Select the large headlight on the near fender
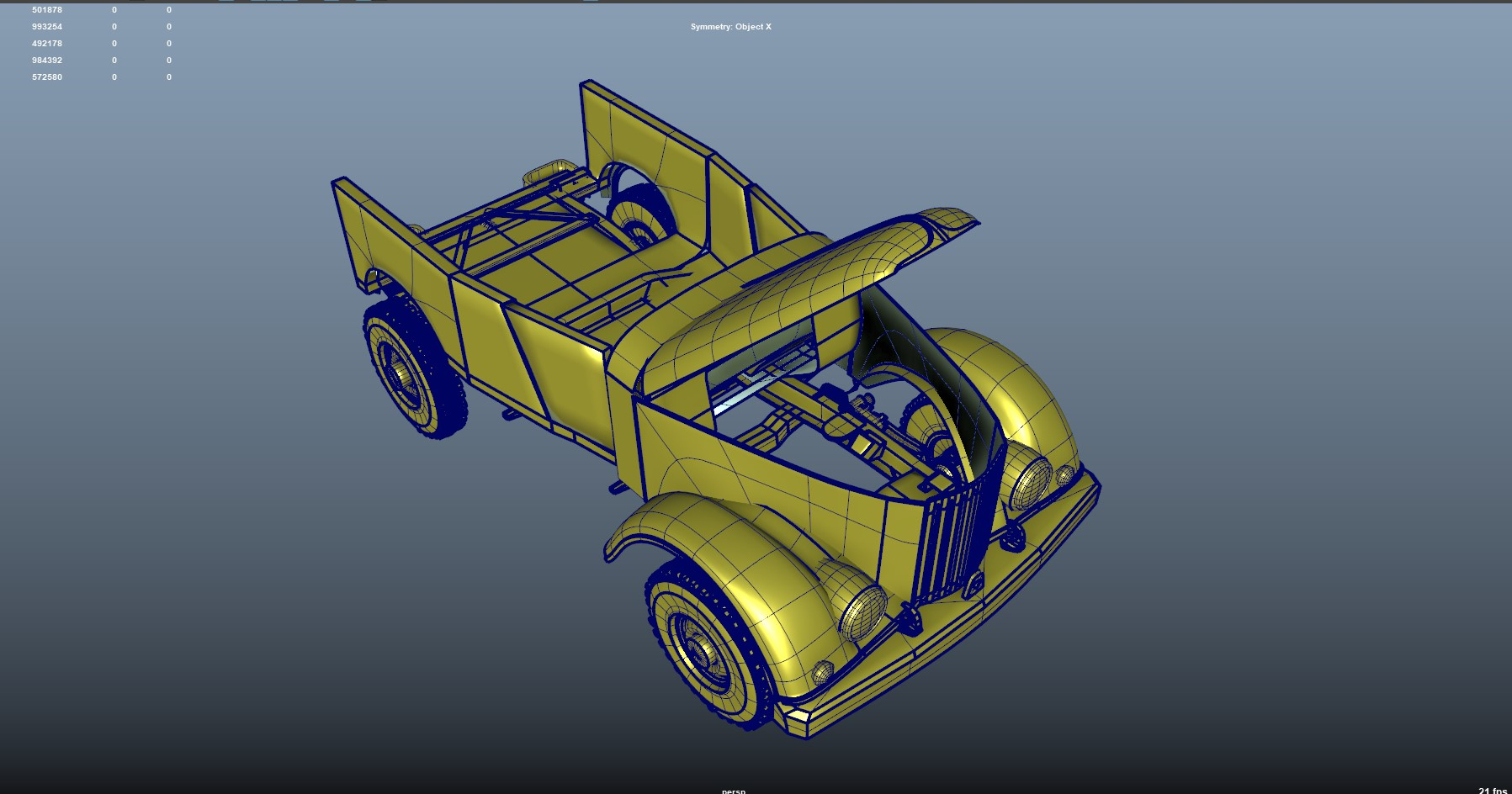Image resolution: width=1512 pixels, height=794 pixels. (x=864, y=612)
